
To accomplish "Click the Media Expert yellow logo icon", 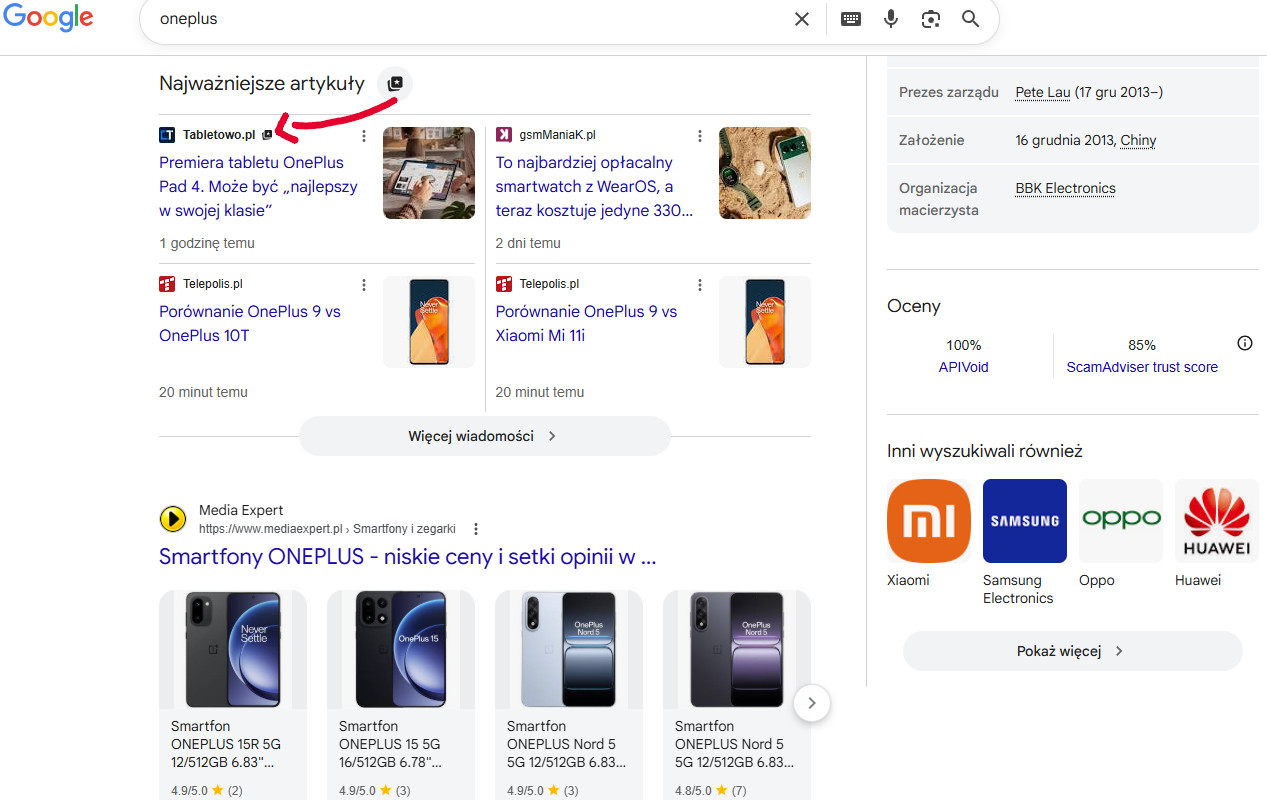I will (x=173, y=519).
